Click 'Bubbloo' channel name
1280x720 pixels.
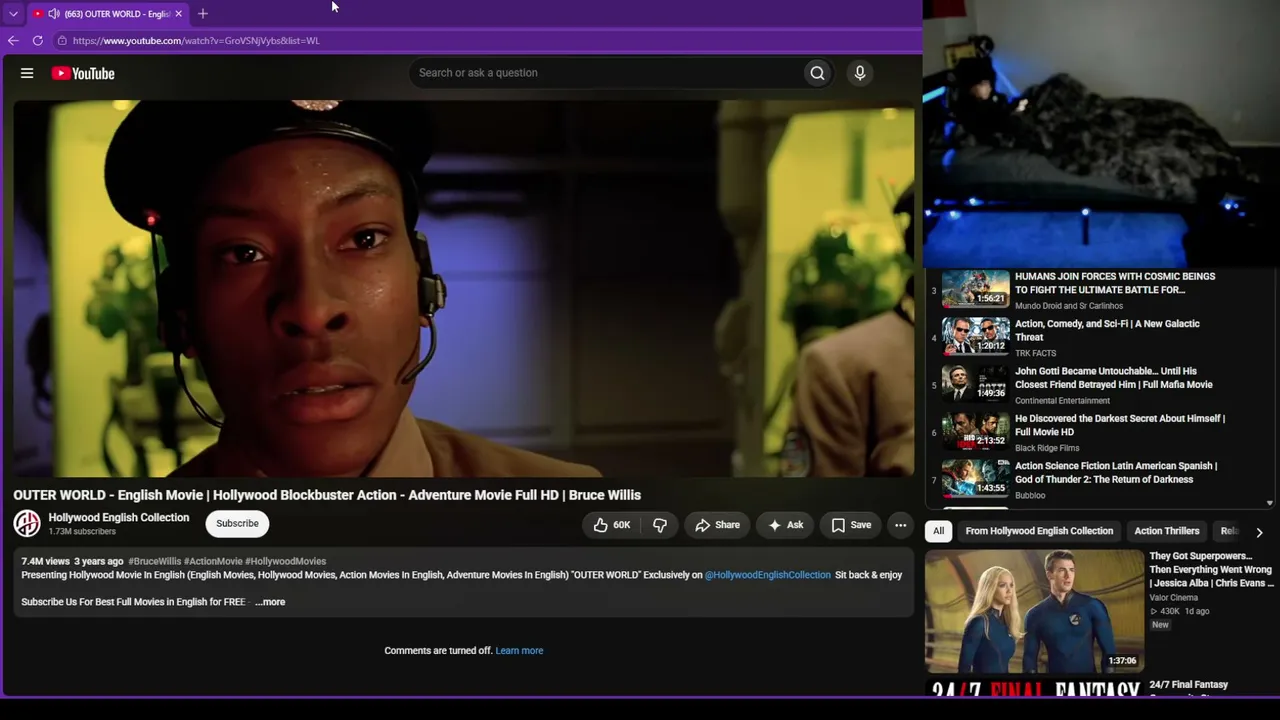point(1030,495)
